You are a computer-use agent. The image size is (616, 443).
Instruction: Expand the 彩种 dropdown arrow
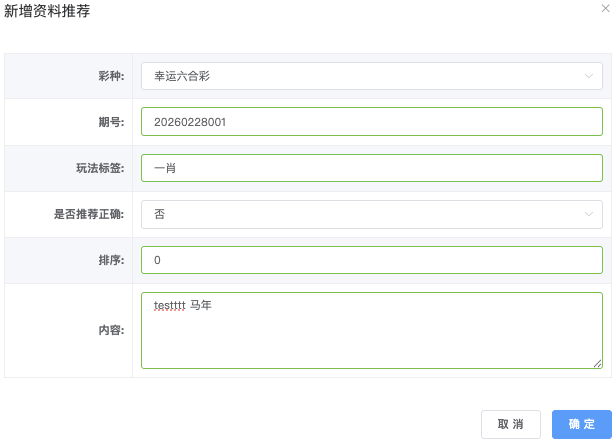click(x=588, y=75)
